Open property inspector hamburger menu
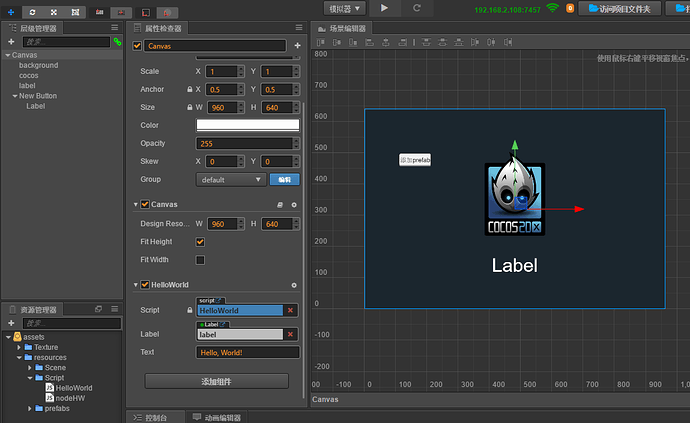The width and height of the screenshot is (690, 423). 299,27
